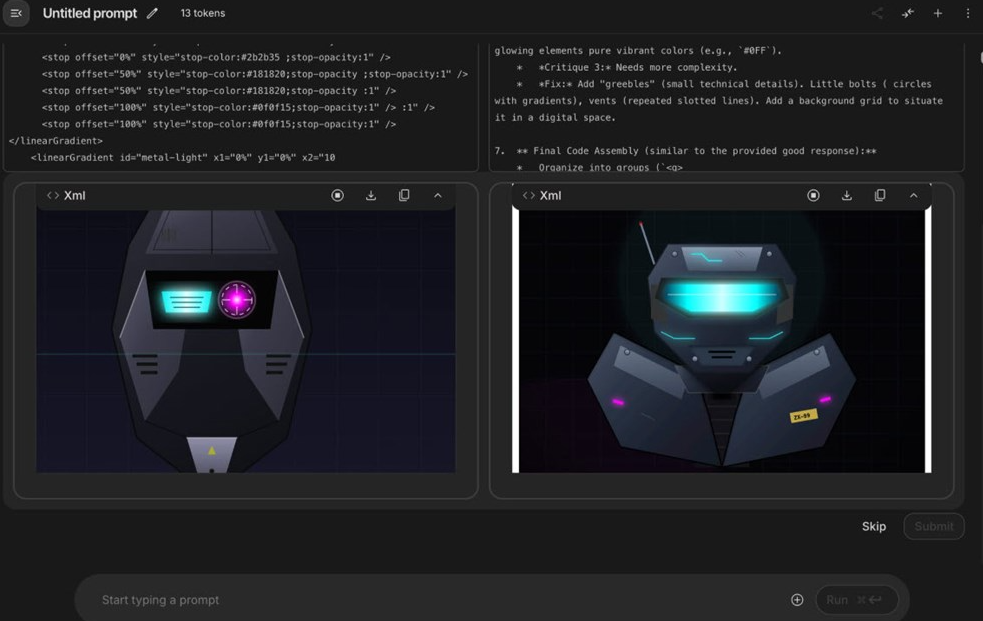Click the Run button
983x621 pixels.
pos(856,600)
